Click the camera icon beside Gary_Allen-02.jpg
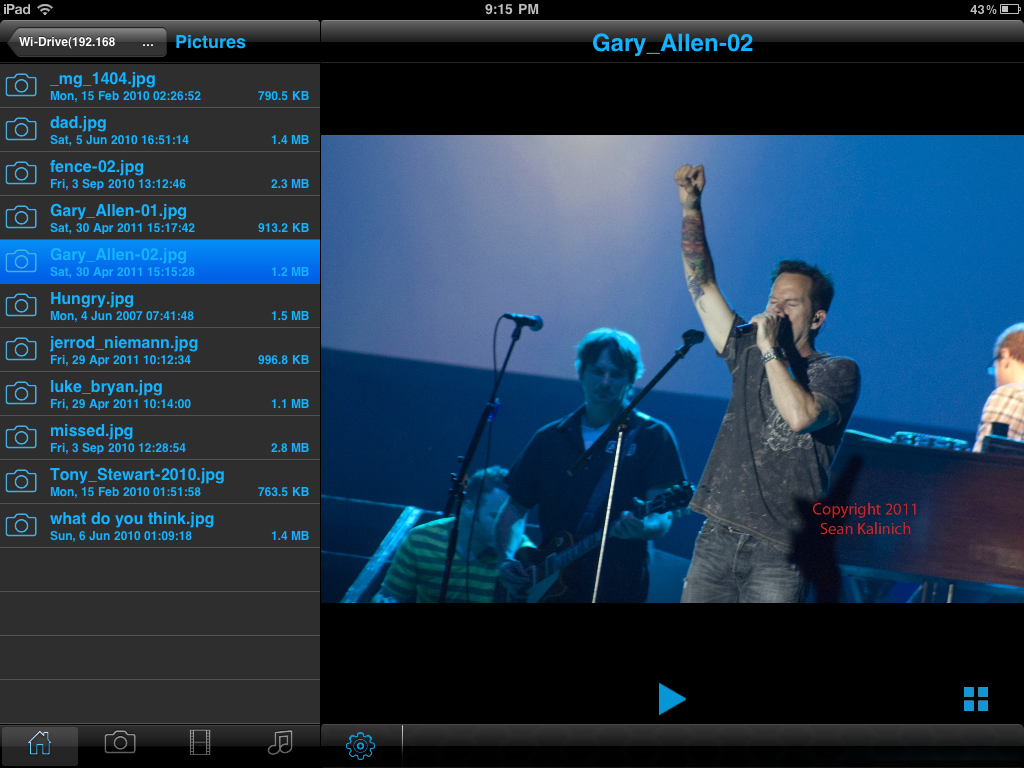Image resolution: width=1024 pixels, height=768 pixels. 21,261
